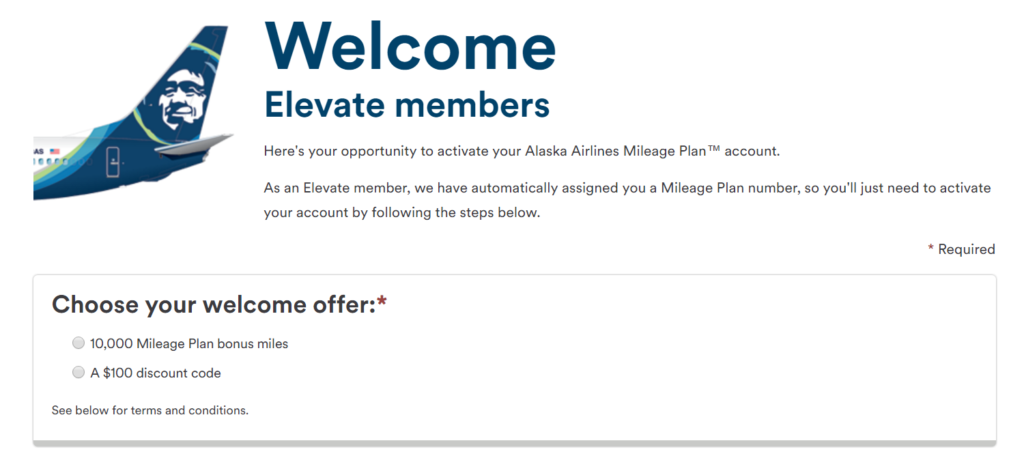This screenshot has height=456, width=1024.
Task: Click the aircraft rear door in the plane image
Action: (113, 163)
